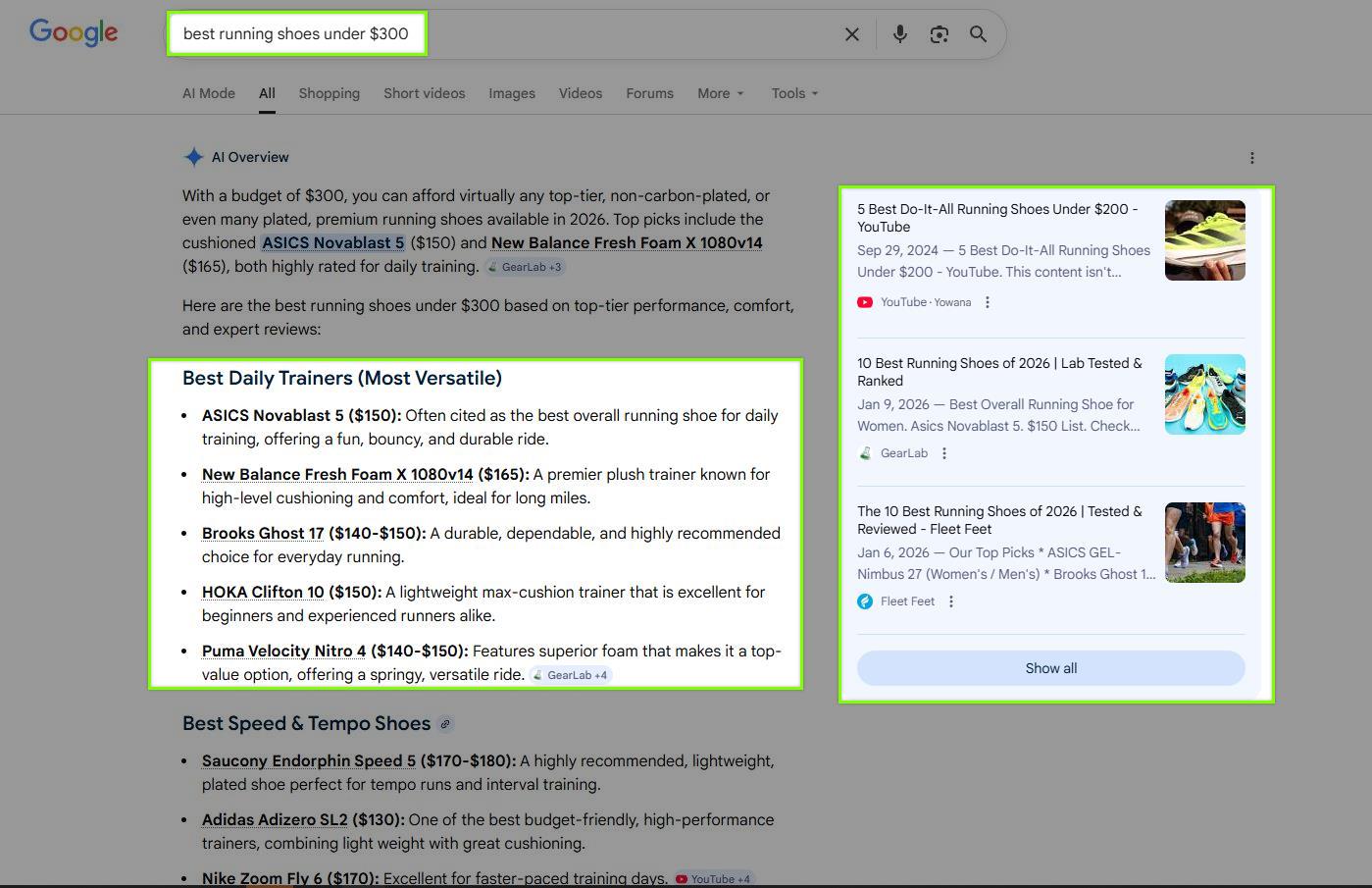Screen dimensions: 1372x888
Task: Copy link icon beside Best Speed & Tempo Shoes
Action: (445, 724)
